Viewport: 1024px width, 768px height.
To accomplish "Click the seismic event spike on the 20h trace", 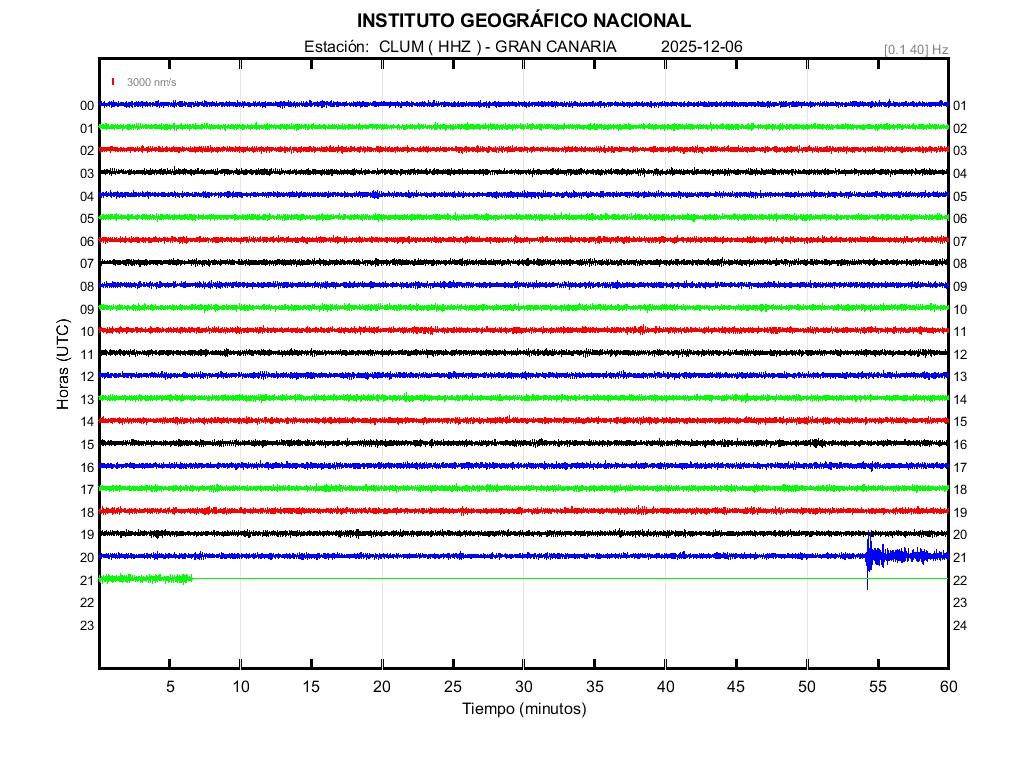I will pos(868,556).
